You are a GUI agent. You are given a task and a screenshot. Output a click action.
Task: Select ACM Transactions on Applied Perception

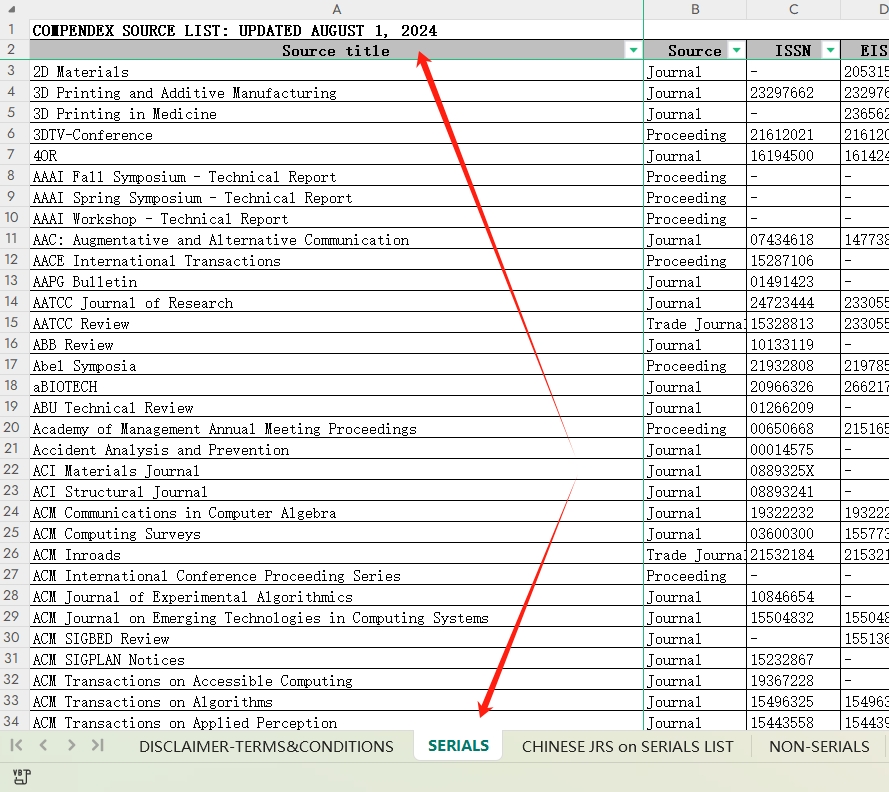pyautogui.click(x=336, y=721)
